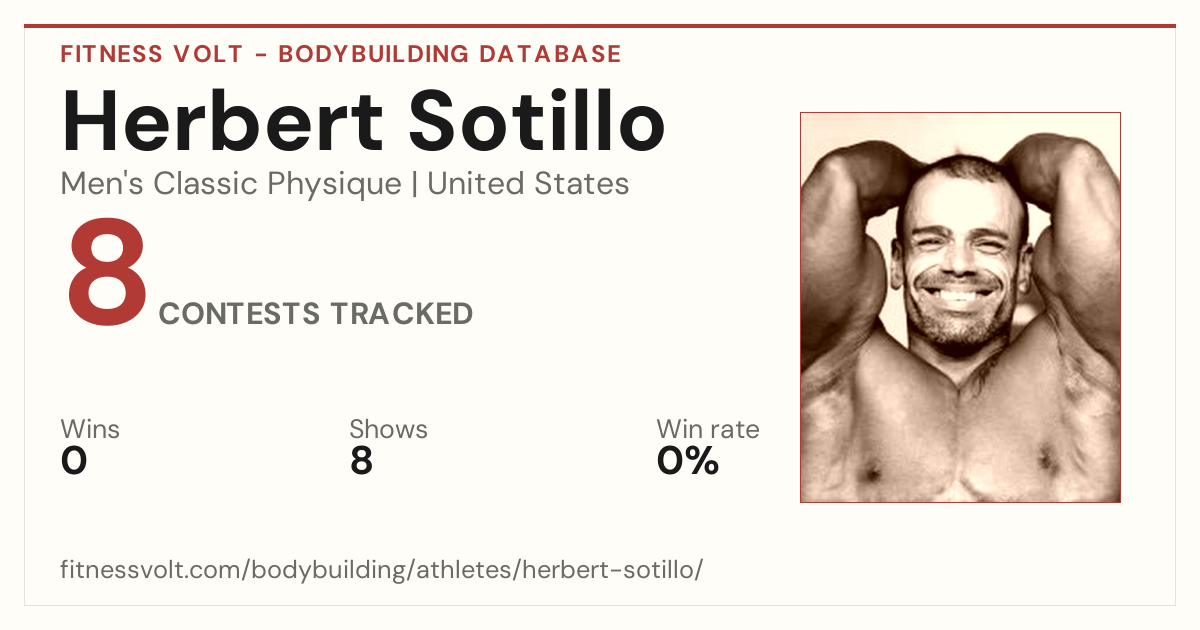Select the BODYBUILDING DATABASE header text
Screen dimensions: 1200x630
coord(450,54)
